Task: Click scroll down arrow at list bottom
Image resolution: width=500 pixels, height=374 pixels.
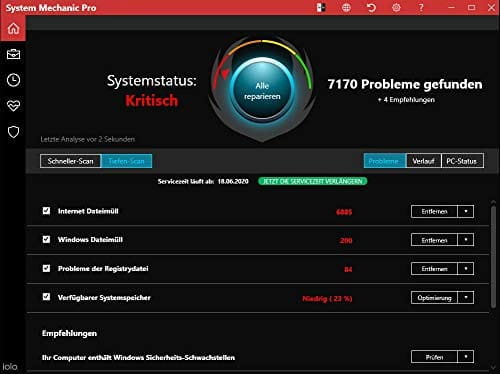Action: [493, 367]
